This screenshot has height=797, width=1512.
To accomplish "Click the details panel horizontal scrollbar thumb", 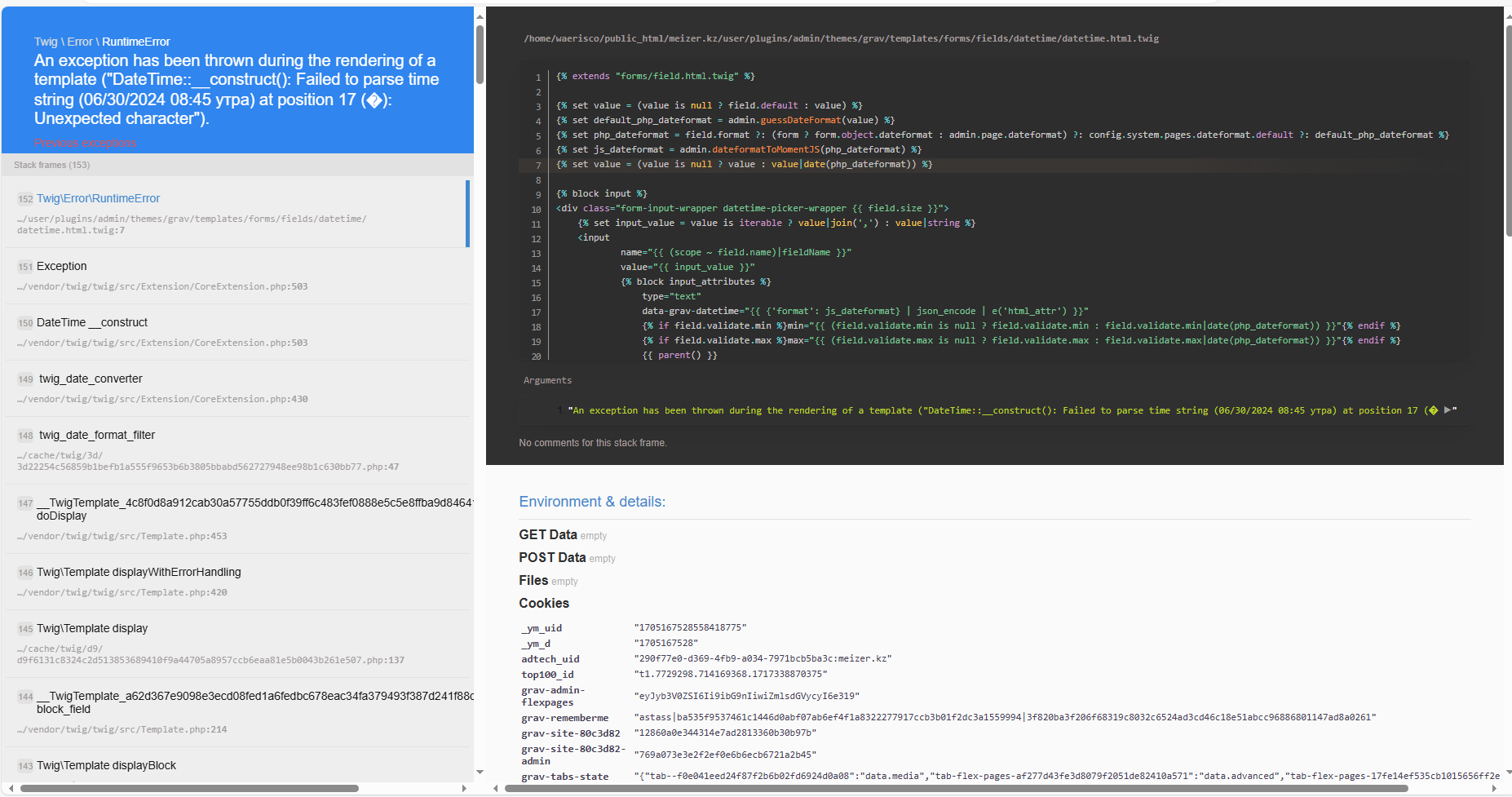I will pyautogui.click(x=957, y=788).
